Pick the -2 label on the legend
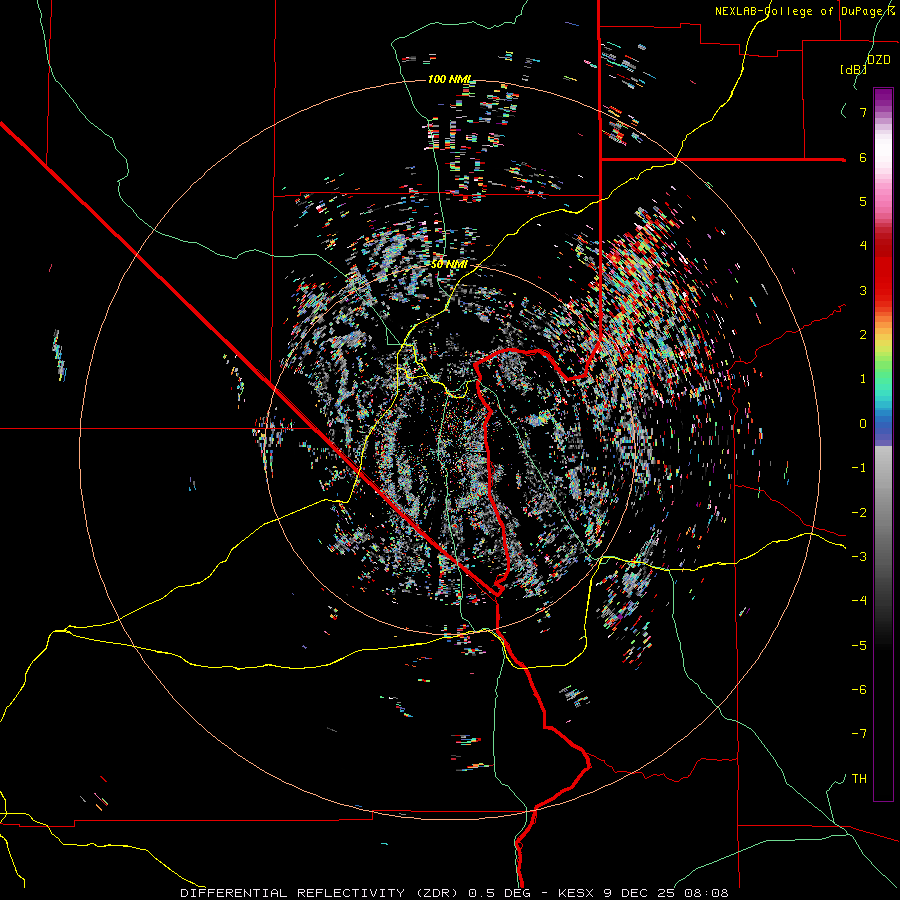 coord(859,513)
